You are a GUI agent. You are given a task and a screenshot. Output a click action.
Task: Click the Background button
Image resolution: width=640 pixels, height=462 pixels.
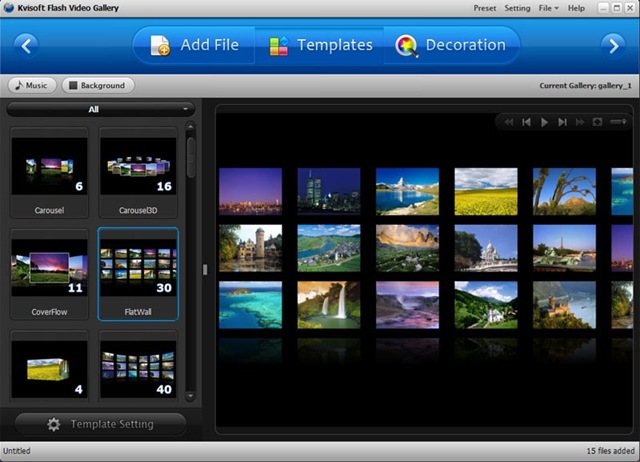coord(98,85)
